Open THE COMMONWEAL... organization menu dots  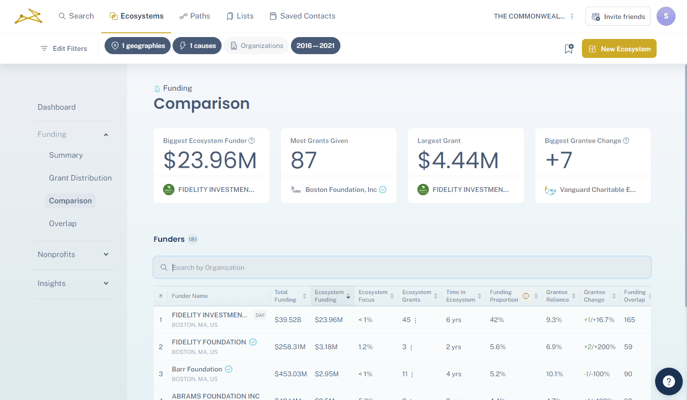click(x=572, y=16)
